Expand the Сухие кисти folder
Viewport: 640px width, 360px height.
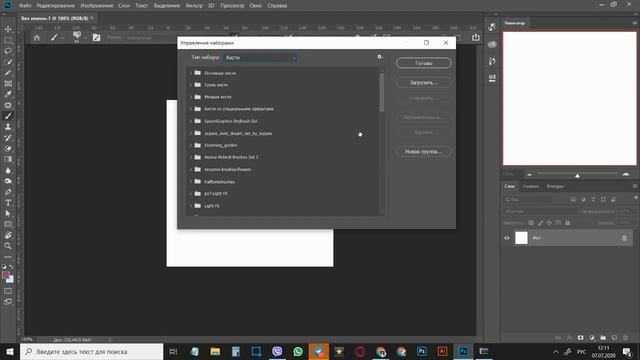click(191, 85)
